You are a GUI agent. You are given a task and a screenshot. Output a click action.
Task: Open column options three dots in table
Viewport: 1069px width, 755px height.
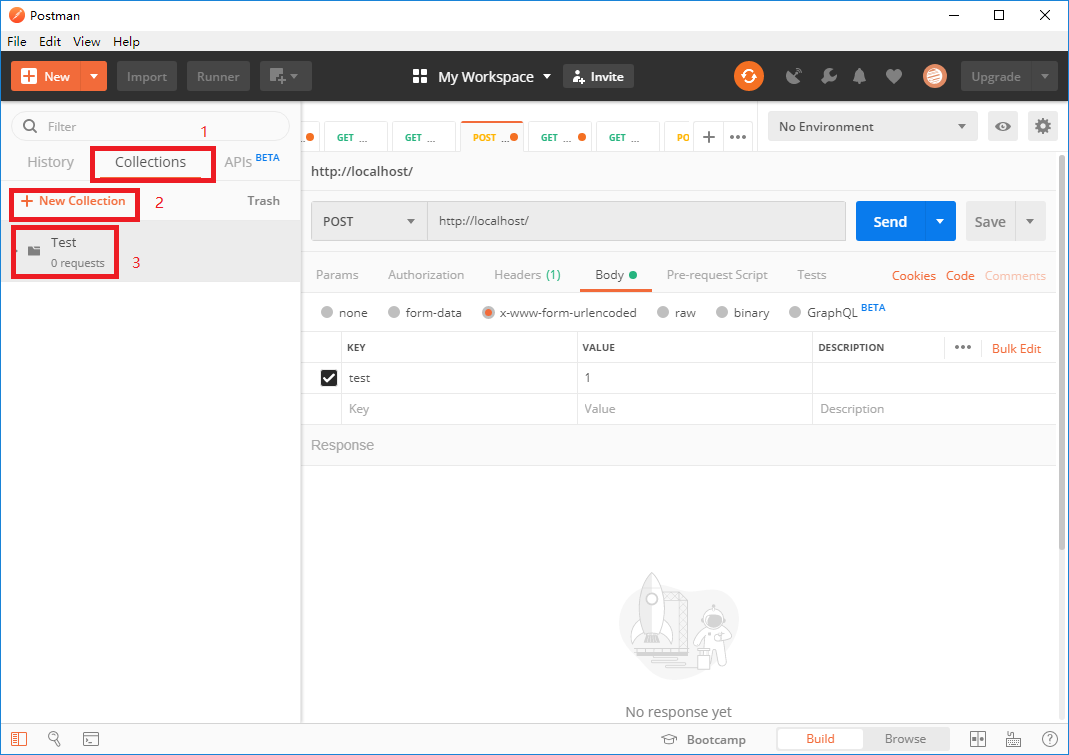click(x=963, y=347)
